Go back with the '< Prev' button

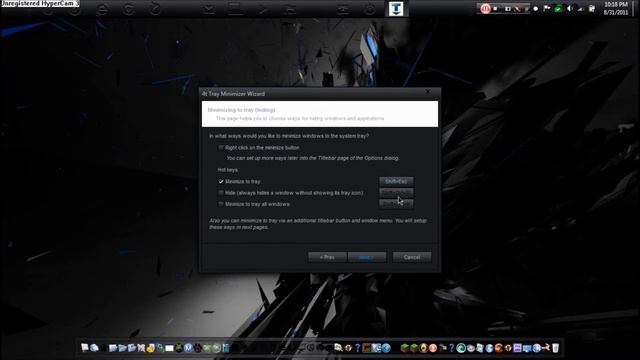coord(327,257)
